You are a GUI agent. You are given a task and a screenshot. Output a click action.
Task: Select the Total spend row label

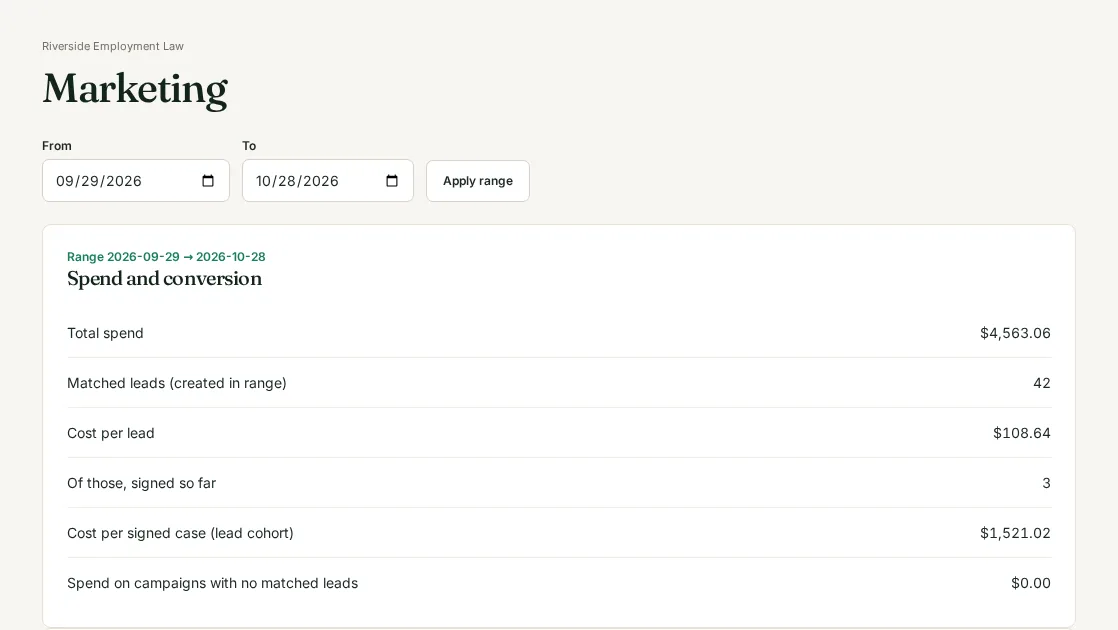[105, 334]
